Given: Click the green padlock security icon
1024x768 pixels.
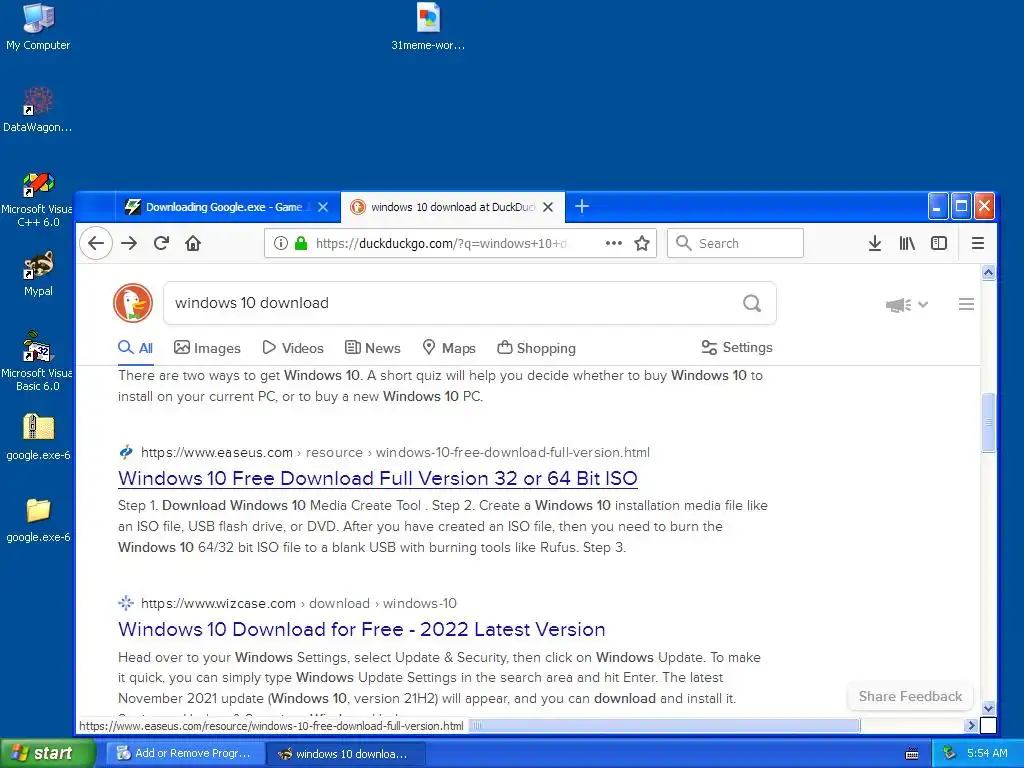Looking at the screenshot, I should (x=300, y=244).
